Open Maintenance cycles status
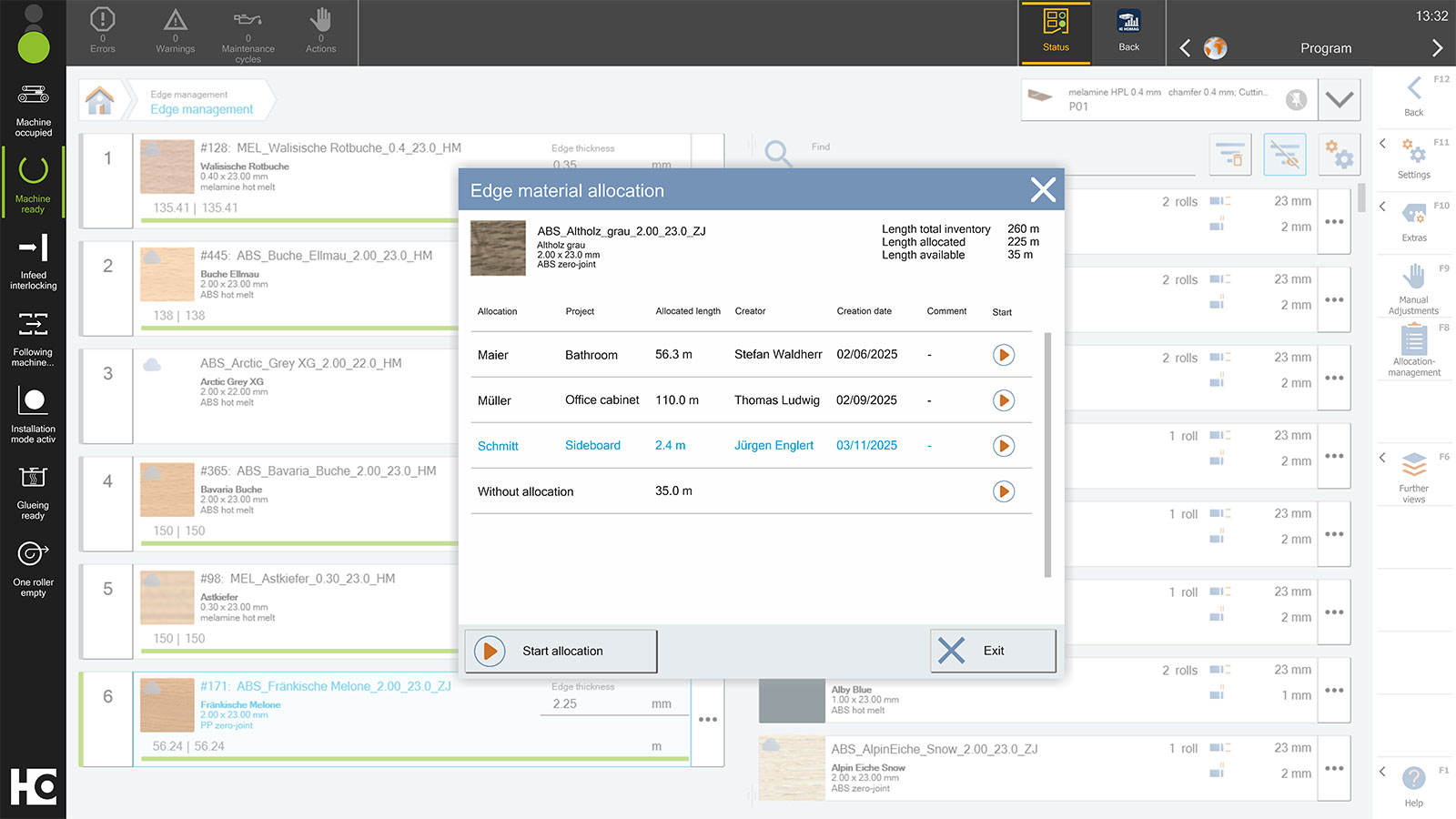Viewport: 1456px width, 819px height. click(x=248, y=20)
